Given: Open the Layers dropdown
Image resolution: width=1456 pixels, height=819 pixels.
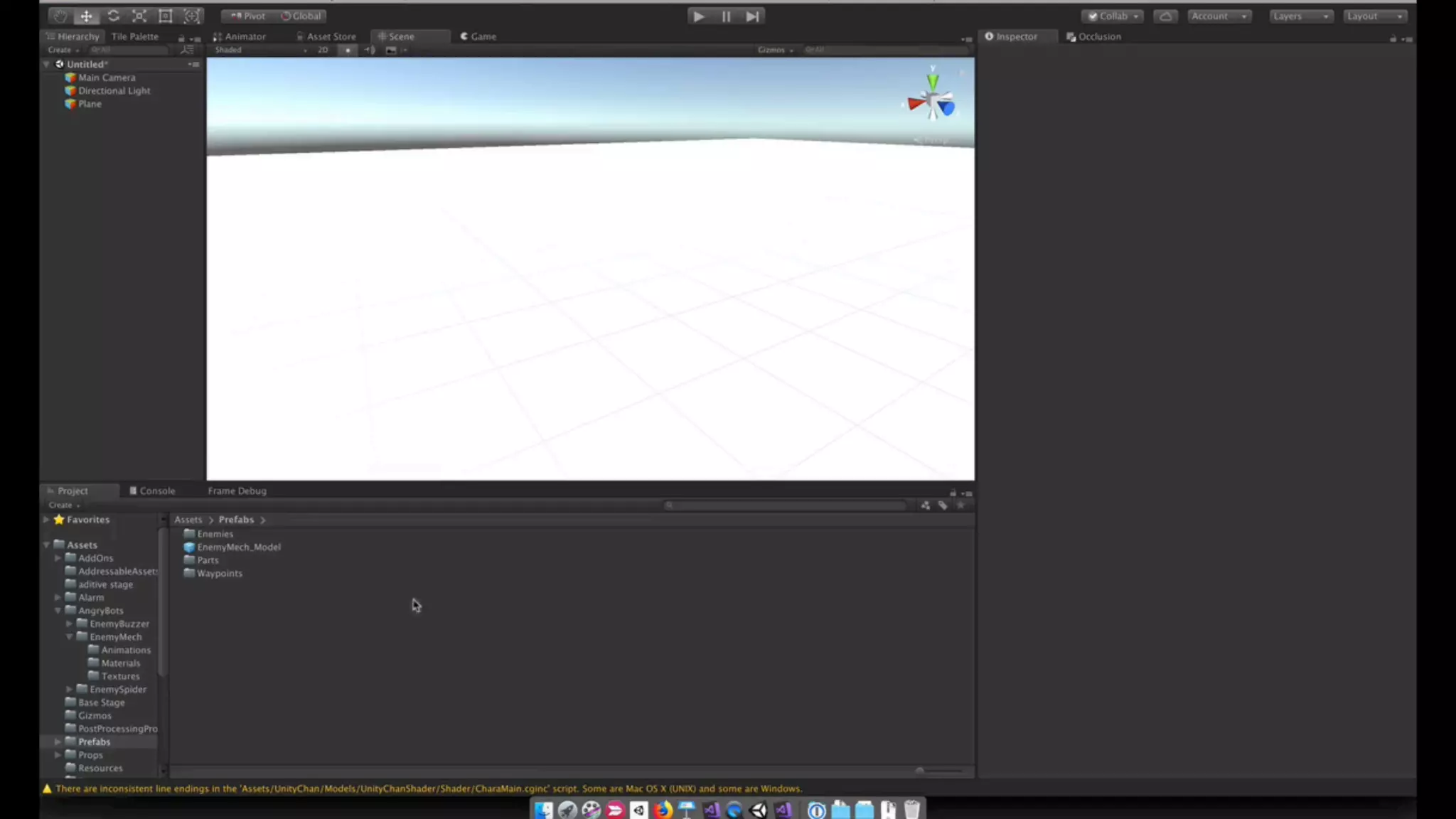Looking at the screenshot, I should click(x=1300, y=16).
